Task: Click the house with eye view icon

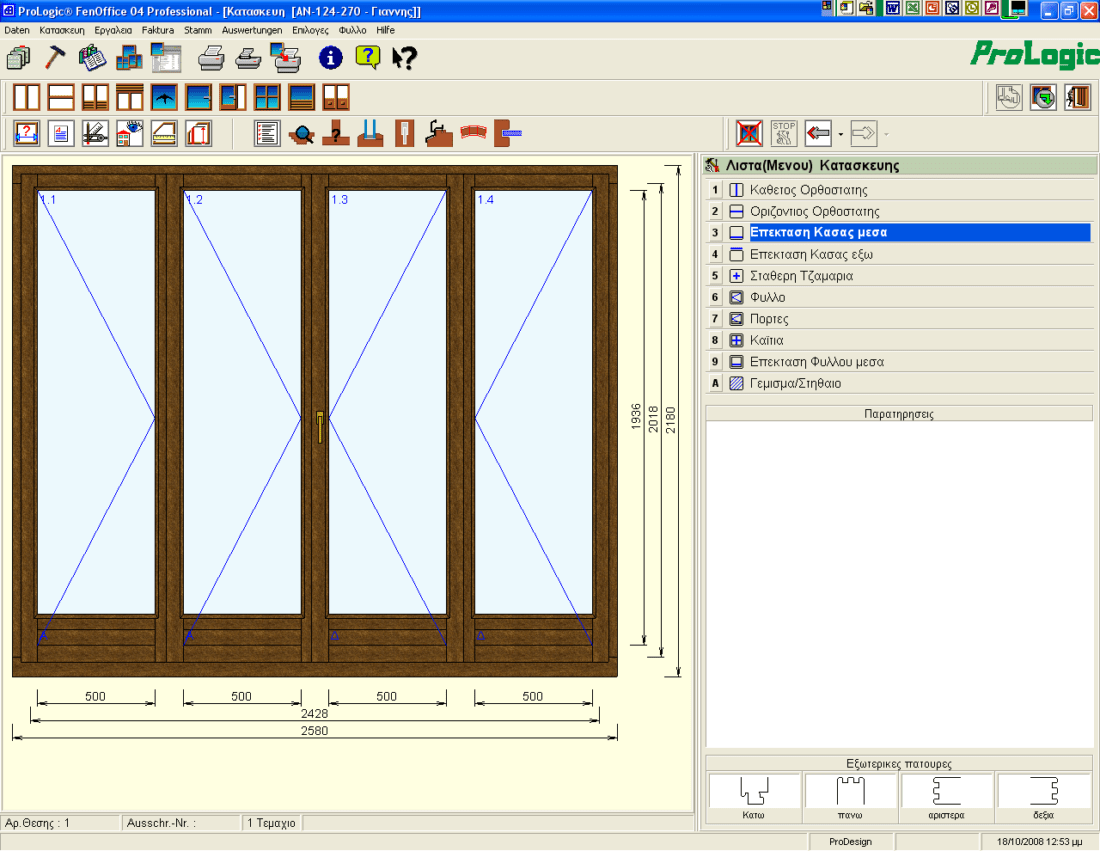Action: (x=130, y=133)
